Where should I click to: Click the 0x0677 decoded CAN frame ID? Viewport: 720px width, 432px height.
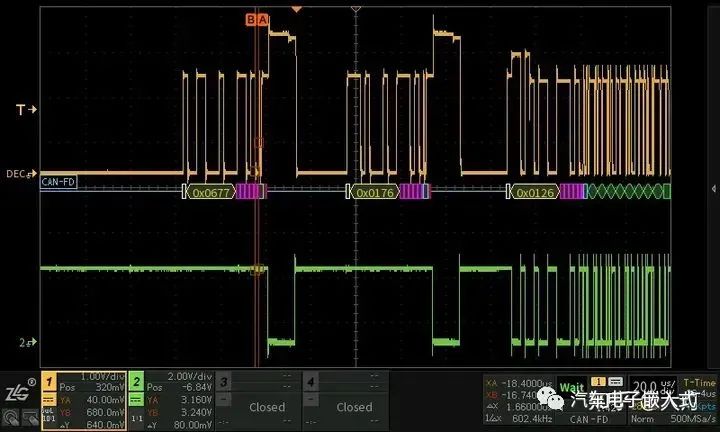tap(211, 192)
